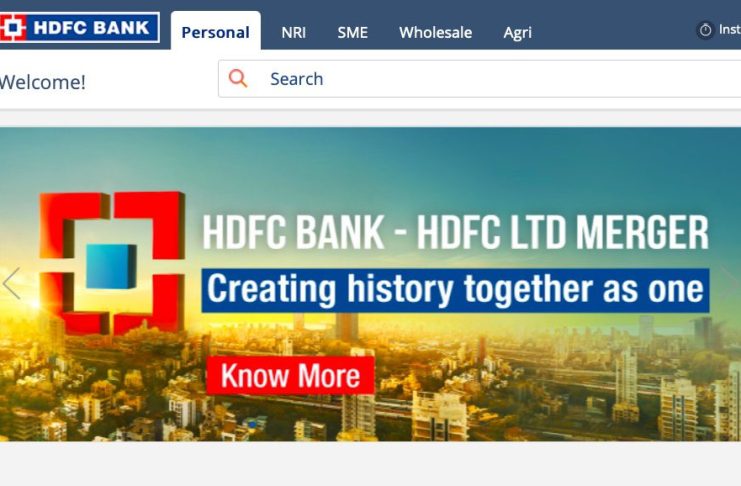
Task: Open the partially visible Insta link
Action: [730, 30]
